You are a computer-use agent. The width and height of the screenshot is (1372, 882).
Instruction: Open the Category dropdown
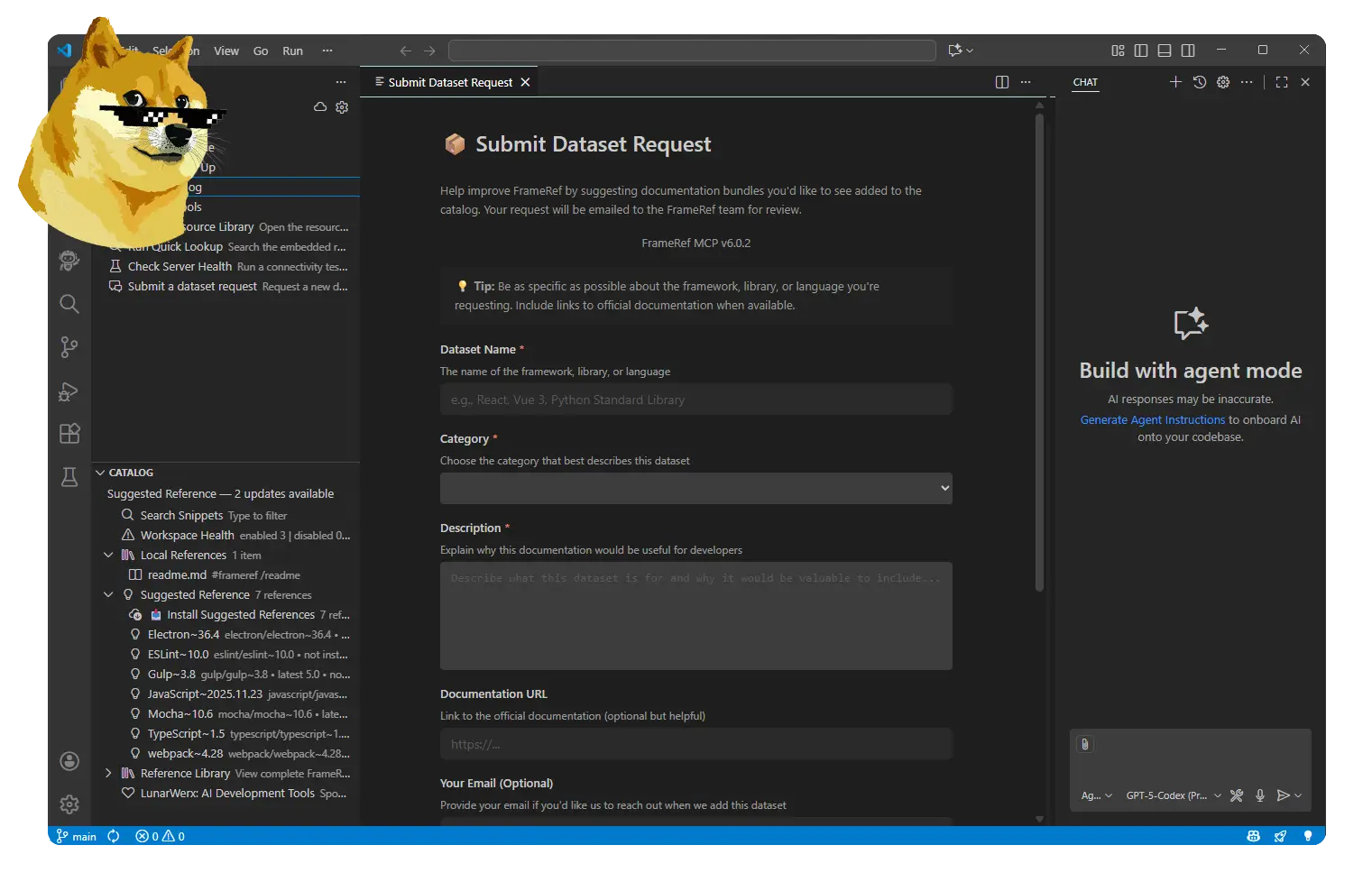[x=695, y=488]
